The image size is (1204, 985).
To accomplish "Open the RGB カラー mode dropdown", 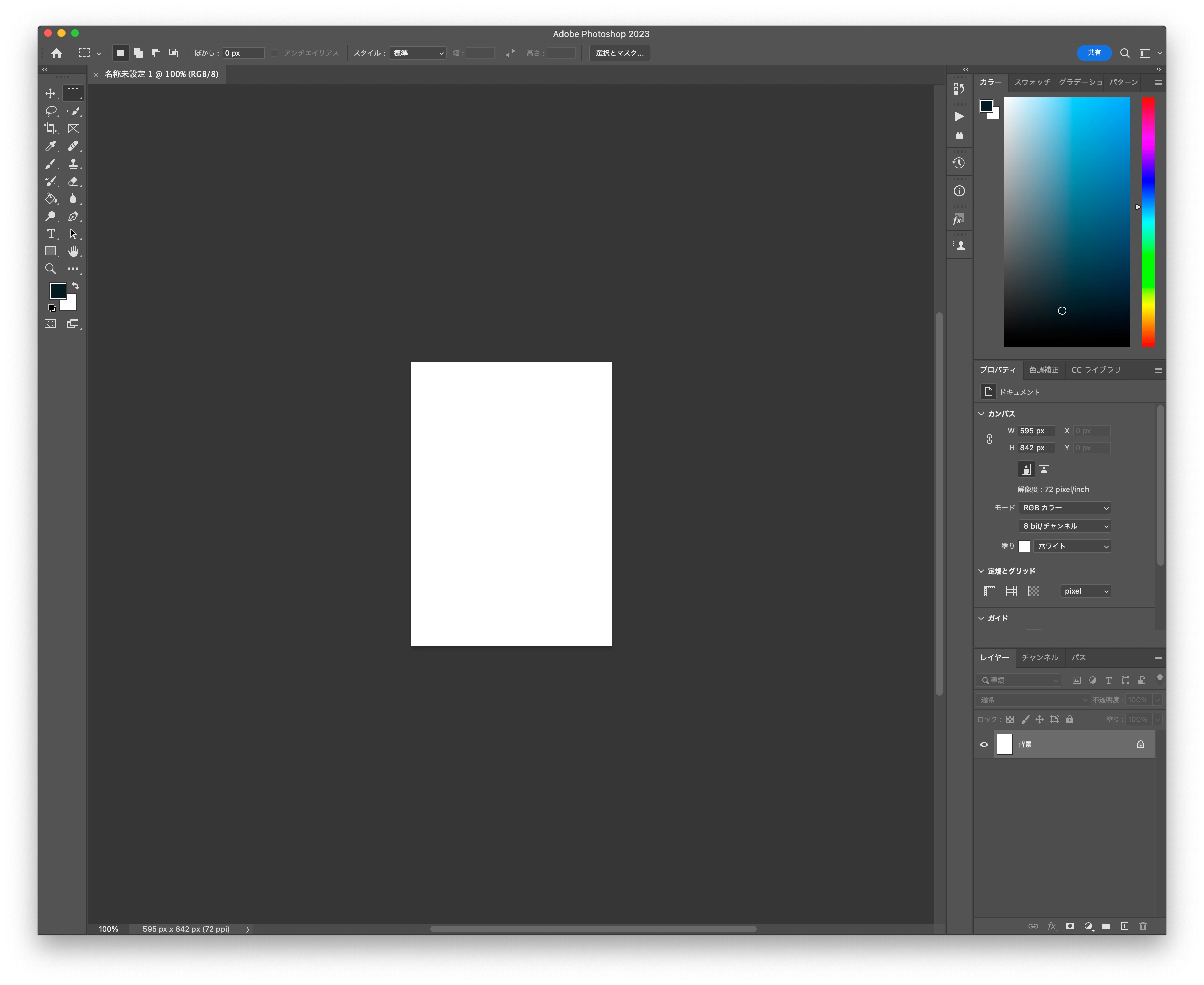I will tap(1065, 508).
